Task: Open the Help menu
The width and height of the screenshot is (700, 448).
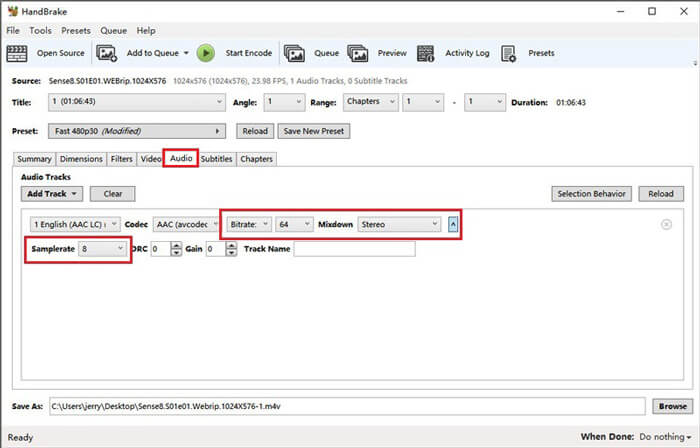Action: pos(146,30)
